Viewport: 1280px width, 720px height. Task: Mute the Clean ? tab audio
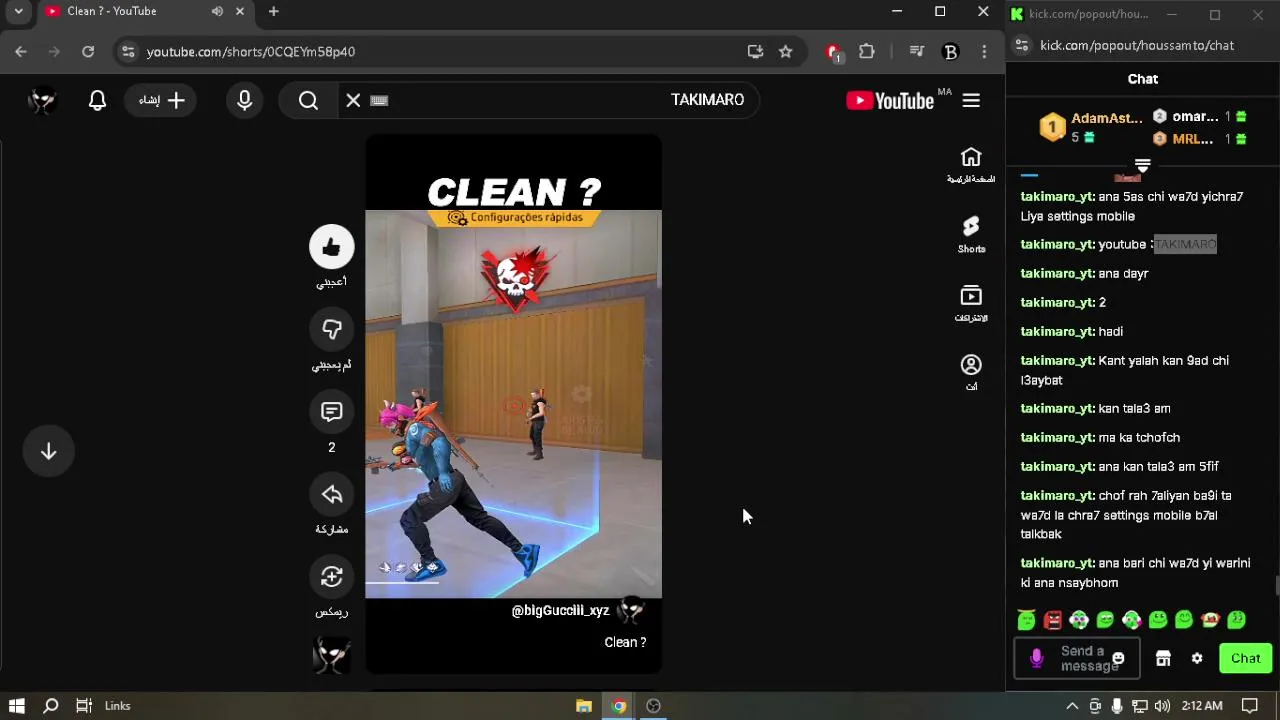[217, 11]
